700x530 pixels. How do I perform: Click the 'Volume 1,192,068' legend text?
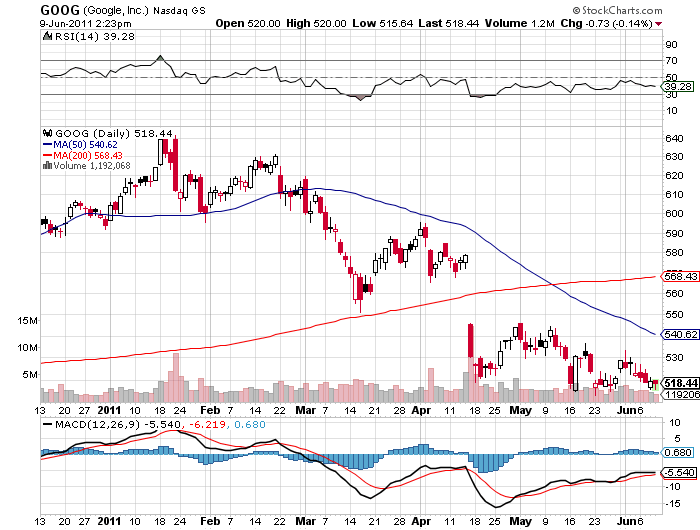[92, 166]
